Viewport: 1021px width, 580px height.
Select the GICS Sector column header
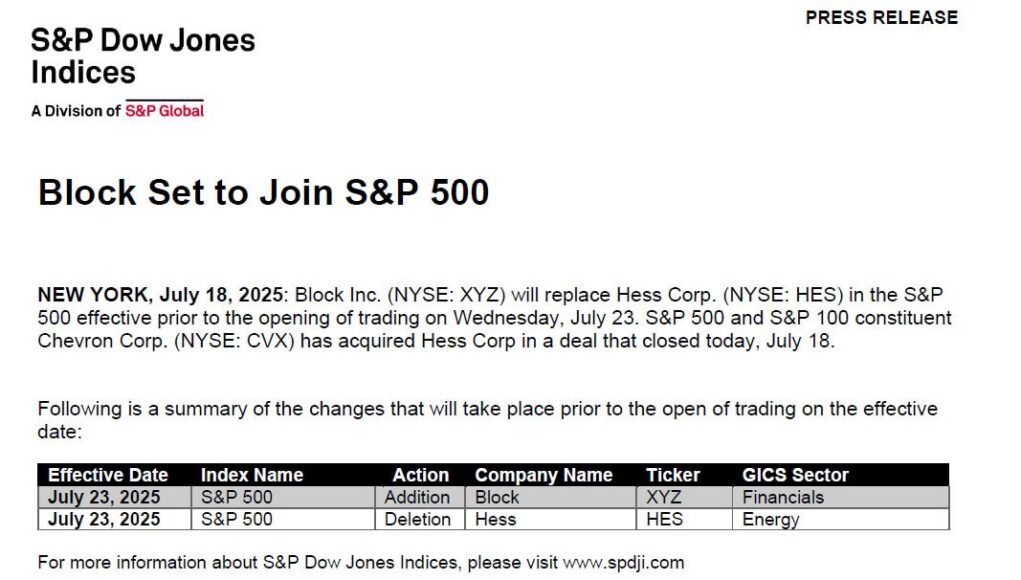795,475
